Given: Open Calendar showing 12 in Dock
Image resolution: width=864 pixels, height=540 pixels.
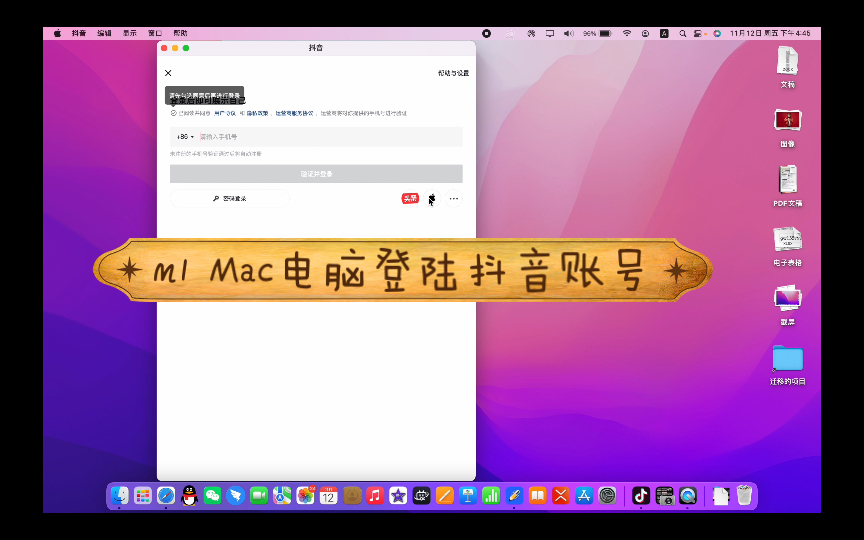Looking at the screenshot, I should (328, 496).
